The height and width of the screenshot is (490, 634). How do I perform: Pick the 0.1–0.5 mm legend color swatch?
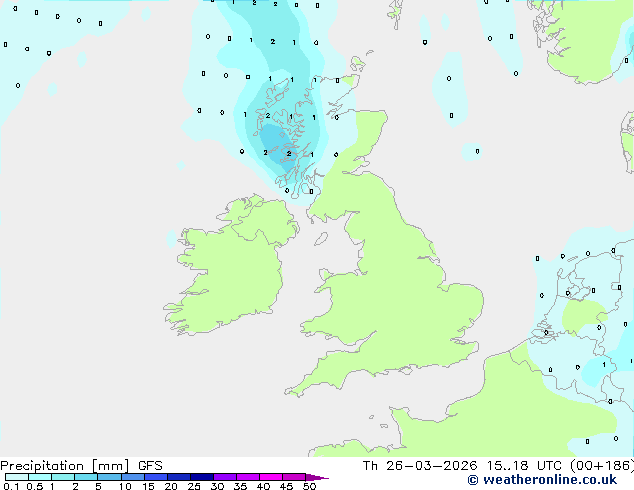click(17, 477)
